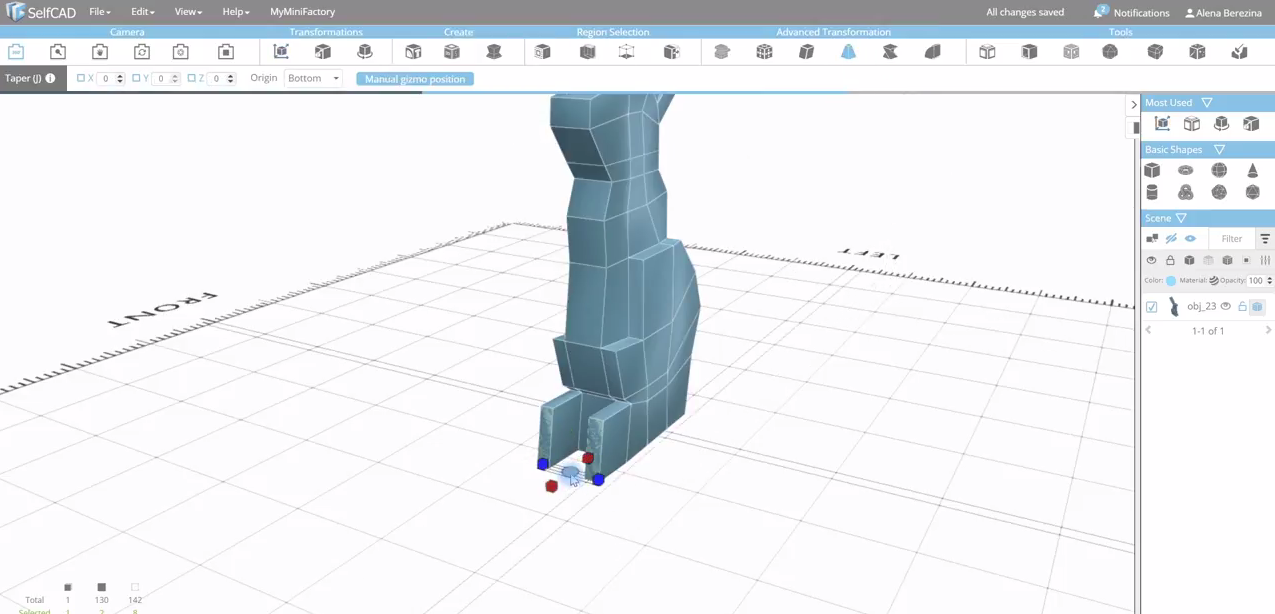Open the Edit menu
The height and width of the screenshot is (614, 1275).
coord(143,12)
